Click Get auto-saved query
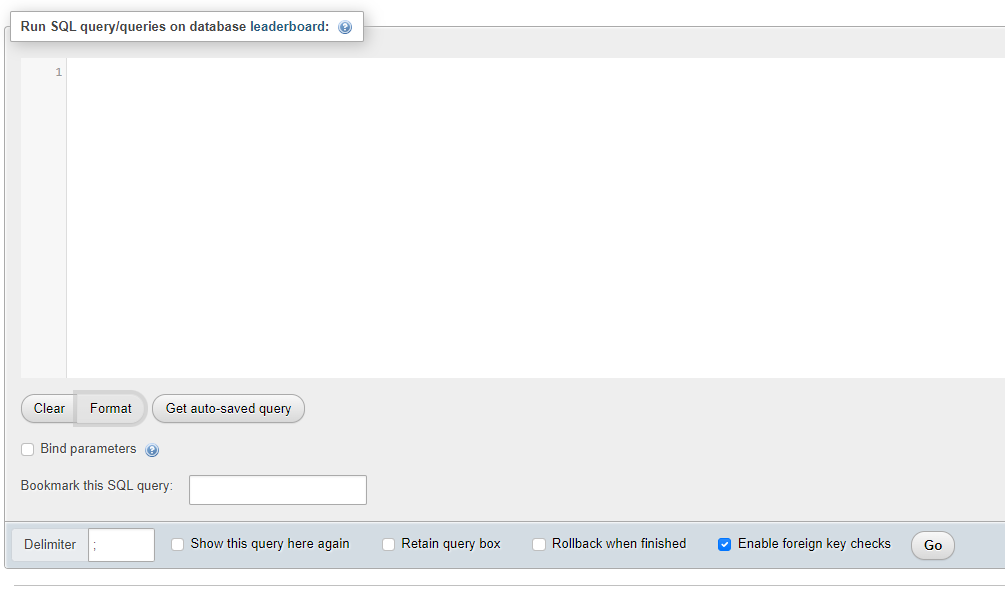 pos(228,408)
